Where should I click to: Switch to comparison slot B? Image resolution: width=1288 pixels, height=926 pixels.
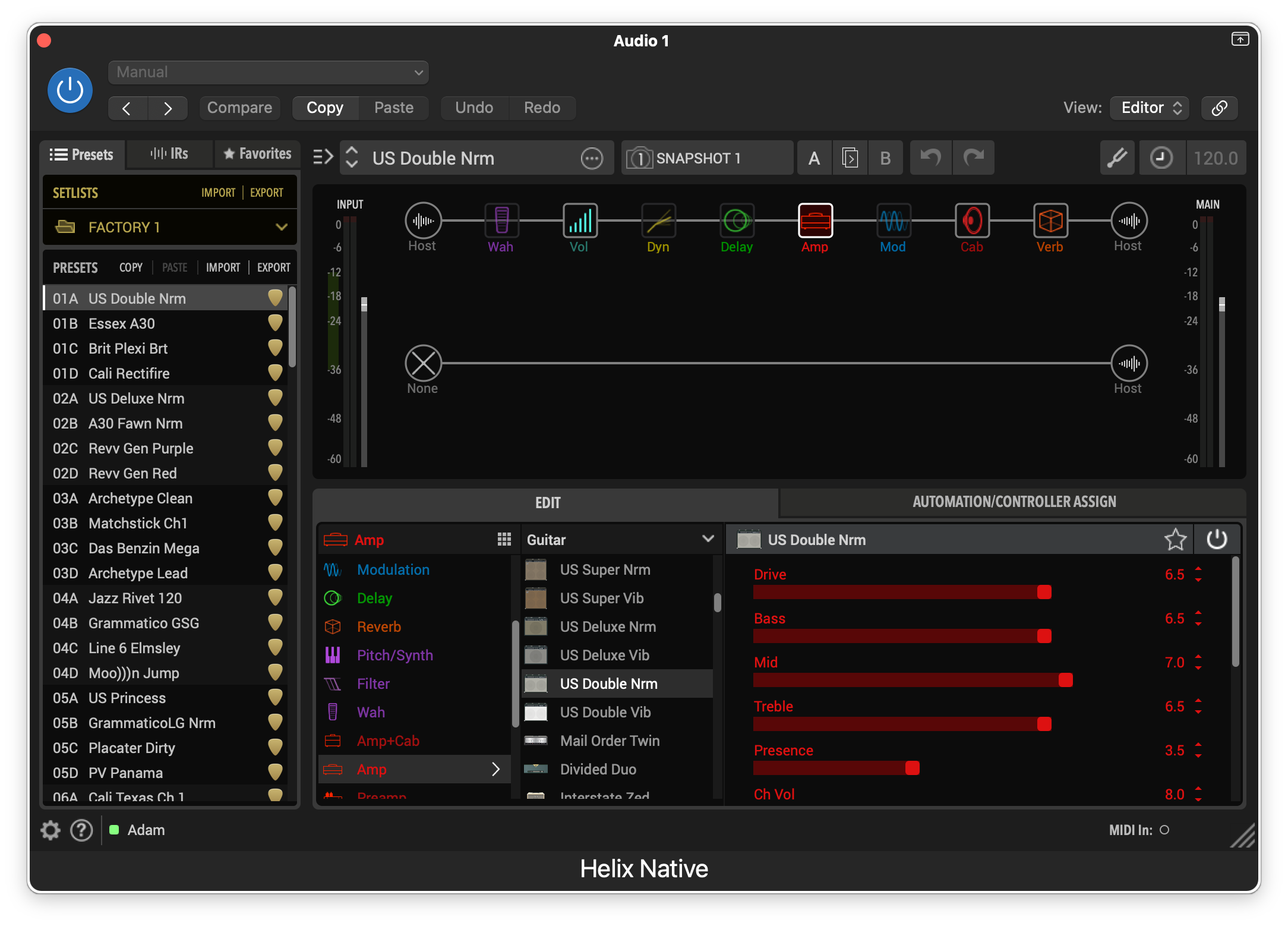coord(885,158)
